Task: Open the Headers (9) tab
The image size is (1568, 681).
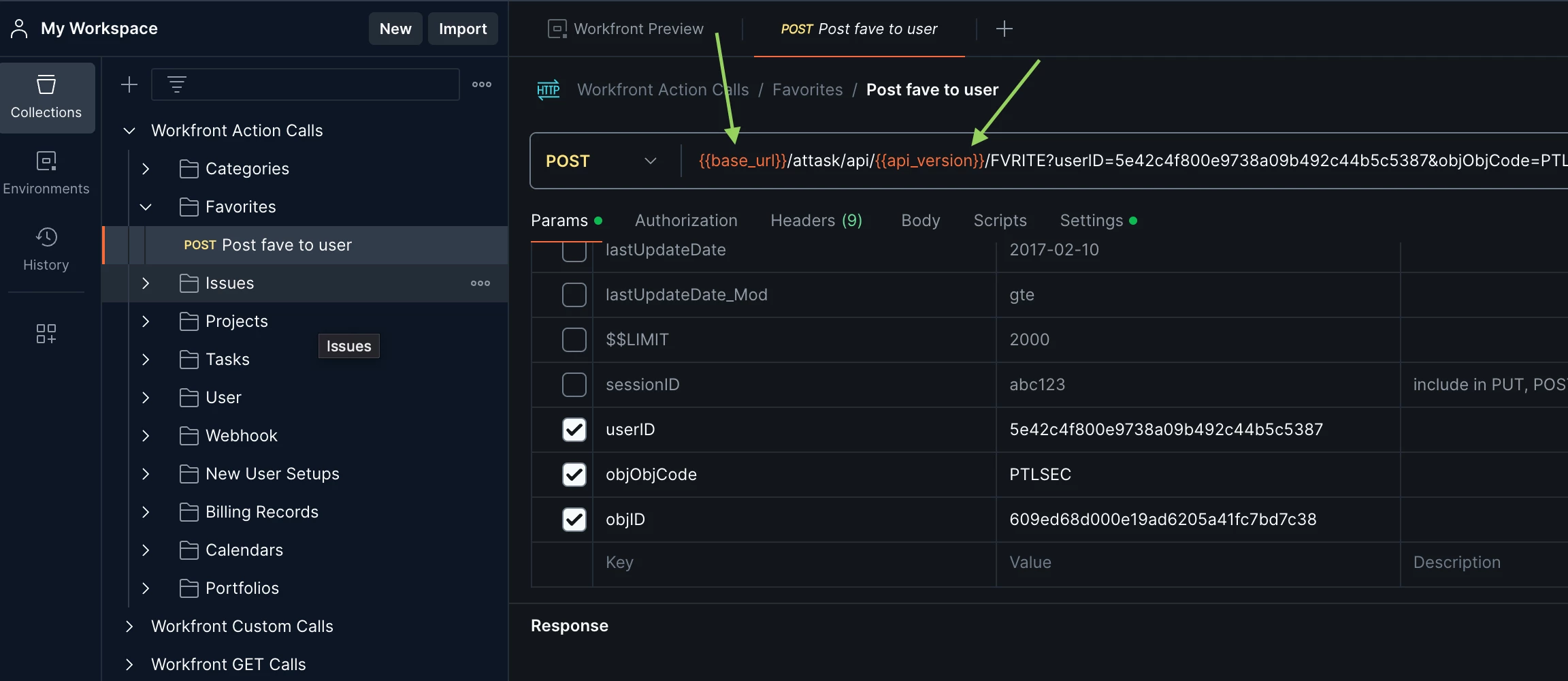Action: click(x=817, y=221)
